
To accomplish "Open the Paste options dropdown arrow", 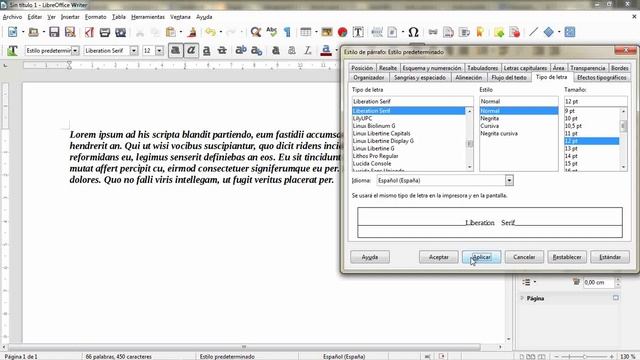I will tap(181, 32).
